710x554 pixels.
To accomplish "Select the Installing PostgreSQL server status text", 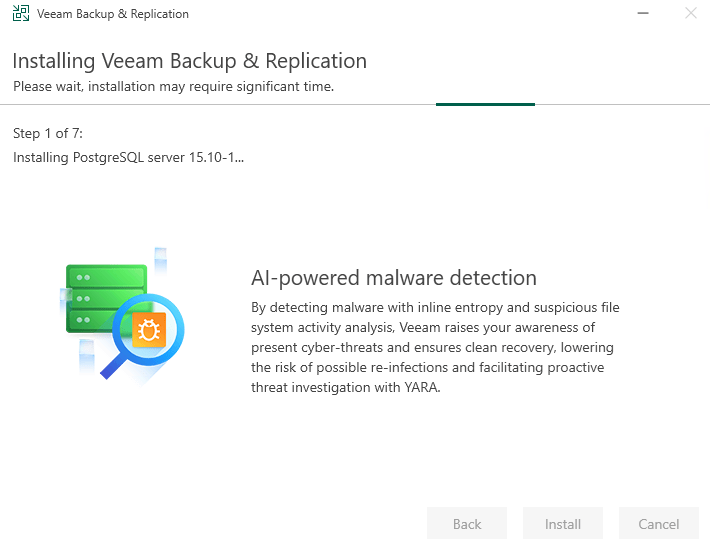I will 128,157.
